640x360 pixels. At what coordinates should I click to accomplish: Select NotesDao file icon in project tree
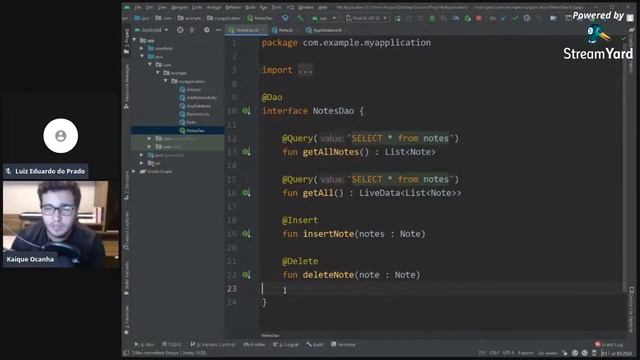point(182,131)
